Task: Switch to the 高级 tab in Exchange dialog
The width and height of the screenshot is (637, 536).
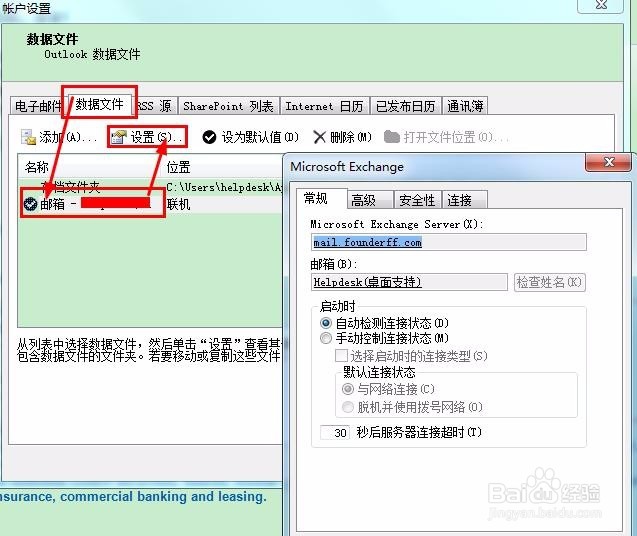Action: (x=370, y=200)
